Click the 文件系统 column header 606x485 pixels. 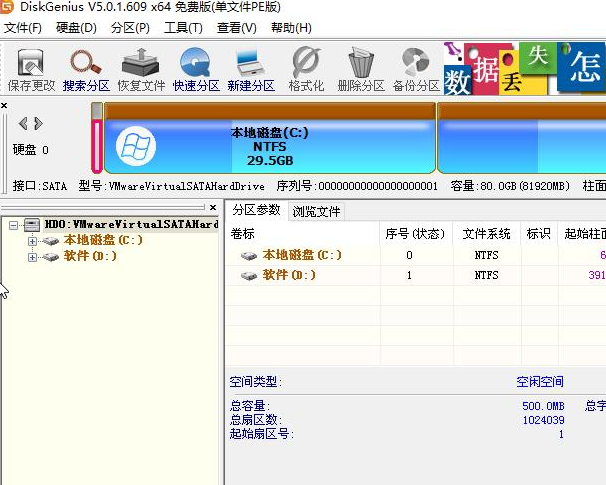pos(487,234)
